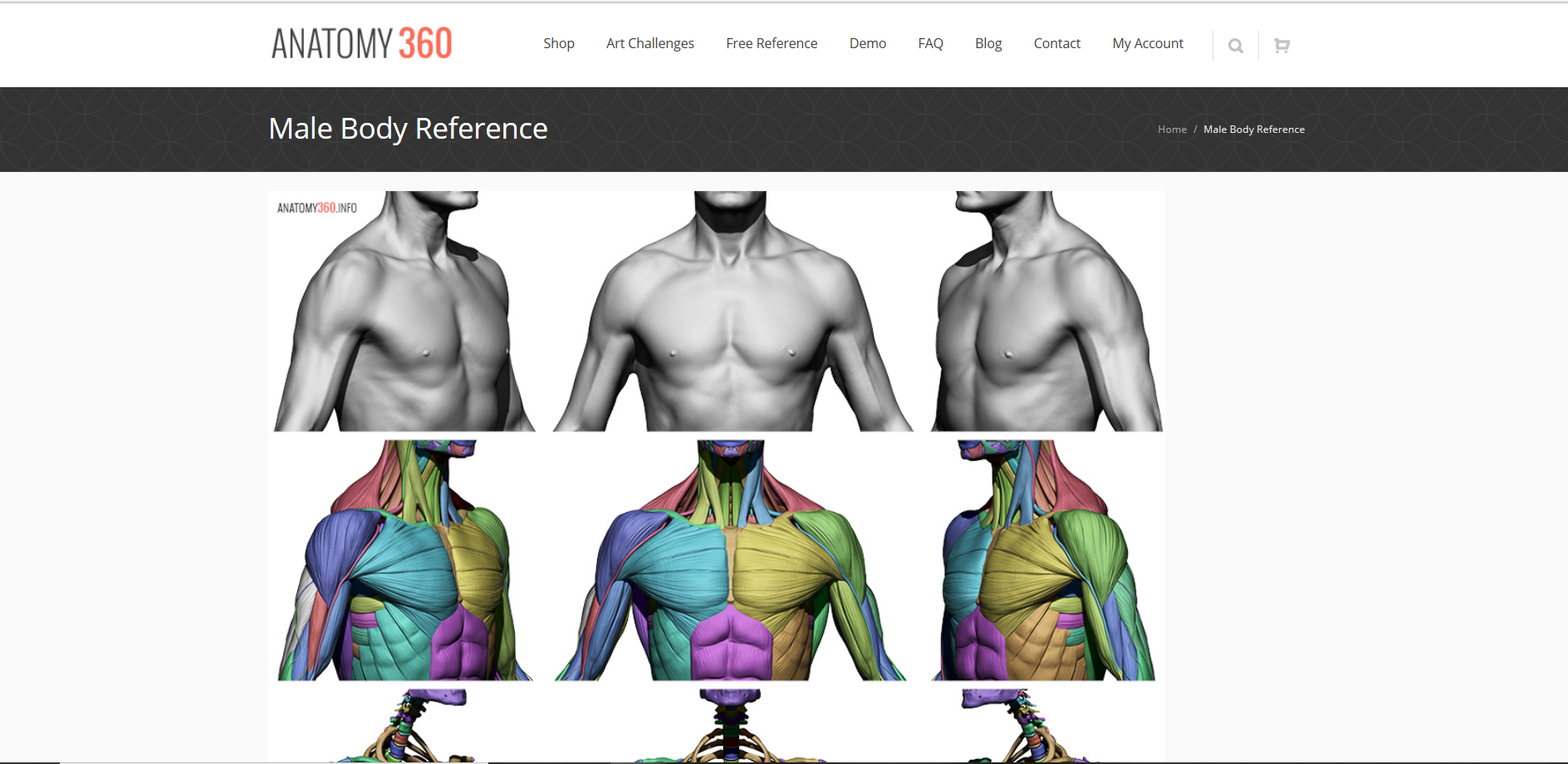
Task: Click the Home breadcrumb link
Action: tap(1172, 130)
